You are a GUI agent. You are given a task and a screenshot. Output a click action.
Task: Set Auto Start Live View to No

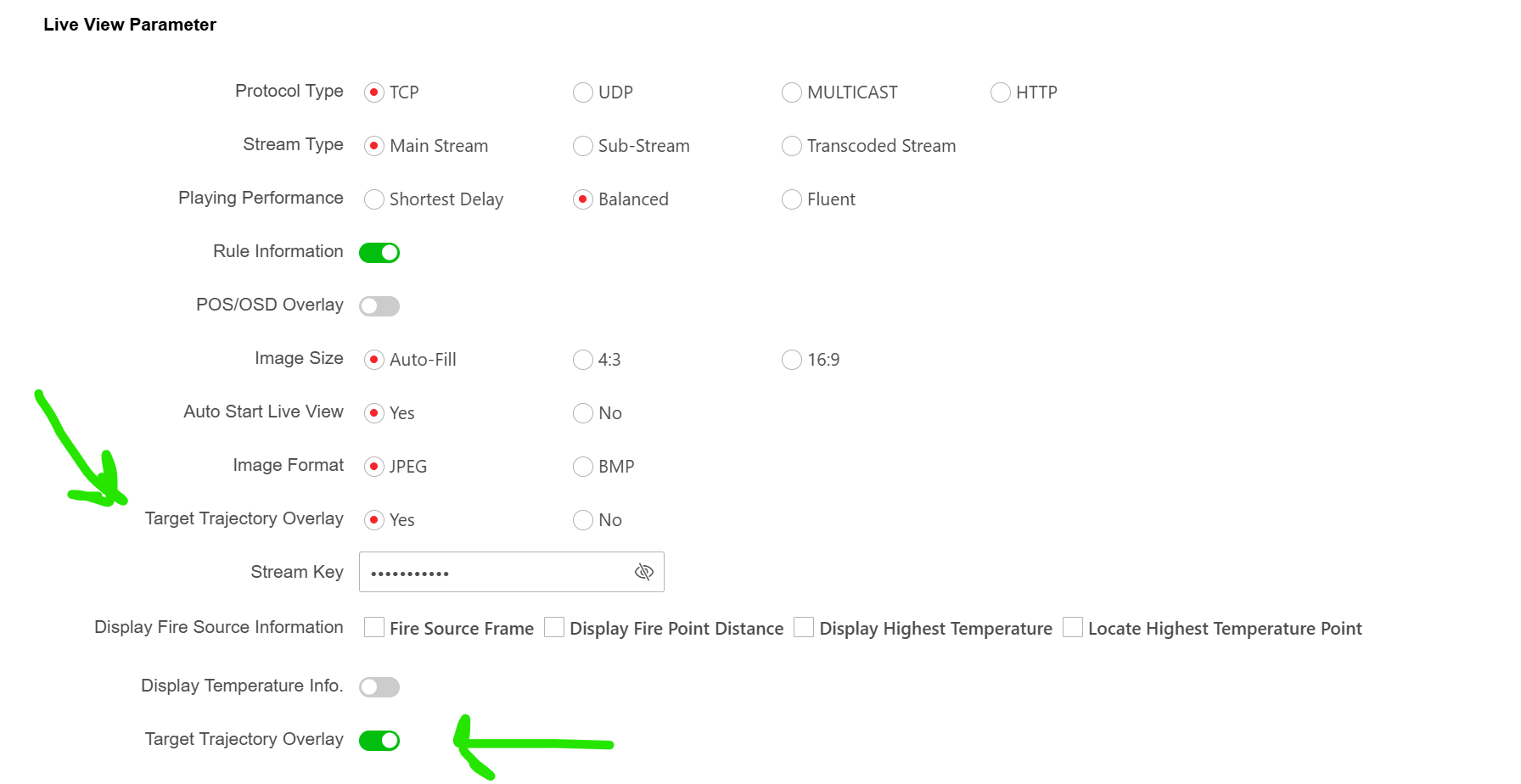coord(583,413)
